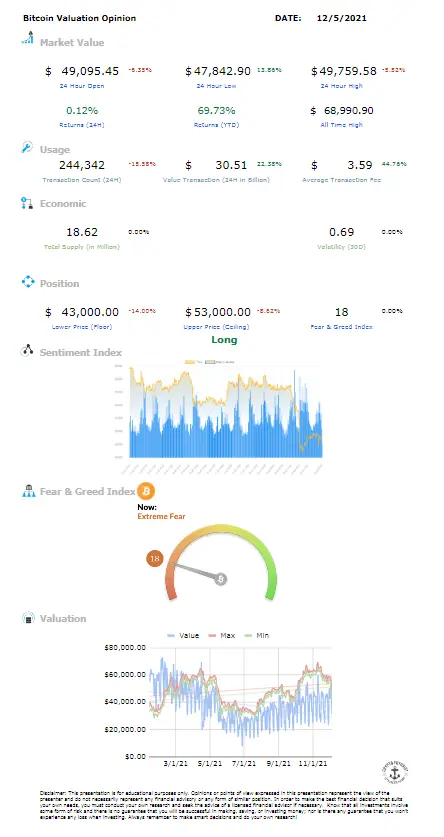444x837 pixels.
Task: Click the $20,000.00 axis label
Action: (x=126, y=729)
